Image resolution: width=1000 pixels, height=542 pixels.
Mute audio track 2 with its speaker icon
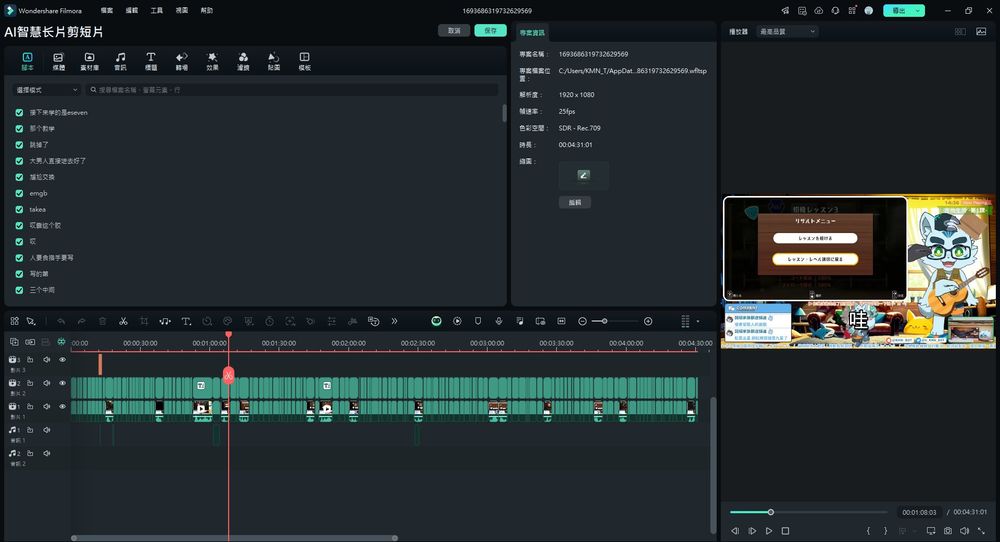[x=47, y=453]
